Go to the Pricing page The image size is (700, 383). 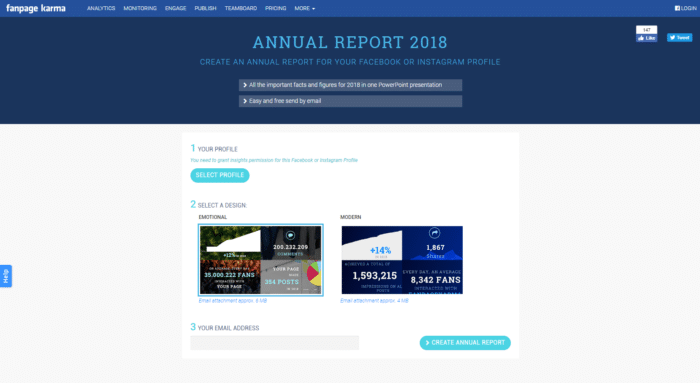coord(275,8)
